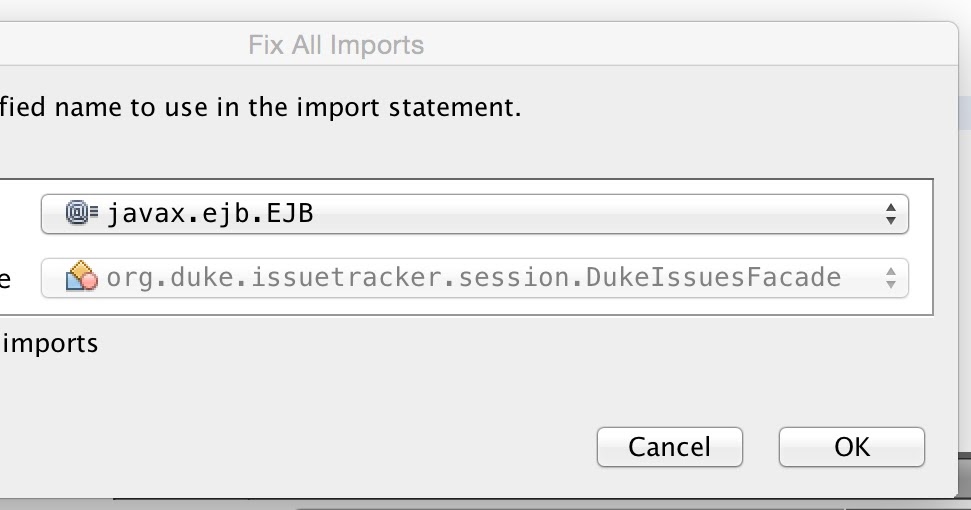Click the truncated label left of DukeIssuesFacade
The height and width of the screenshot is (510, 971).
[x=5, y=280]
